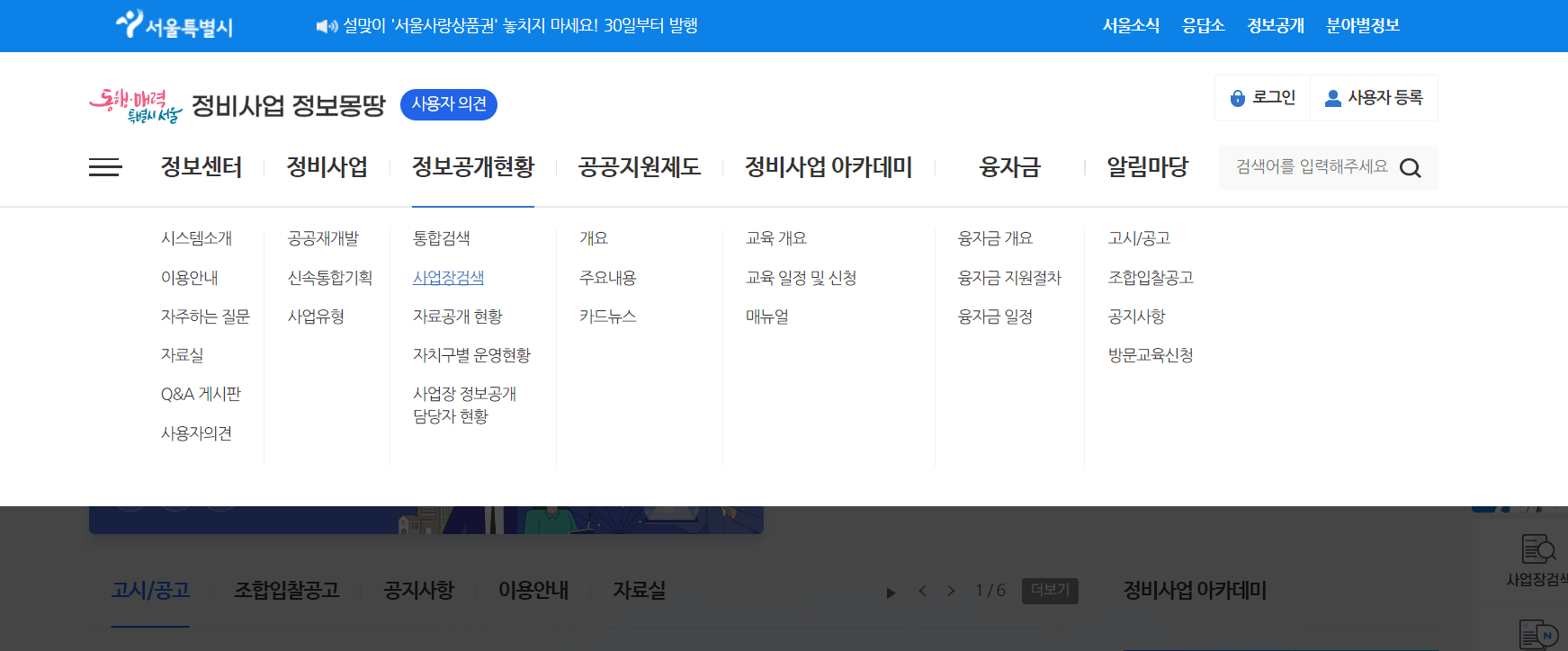
Task: Select 방문교육신청 submenu item
Action: (x=1151, y=355)
